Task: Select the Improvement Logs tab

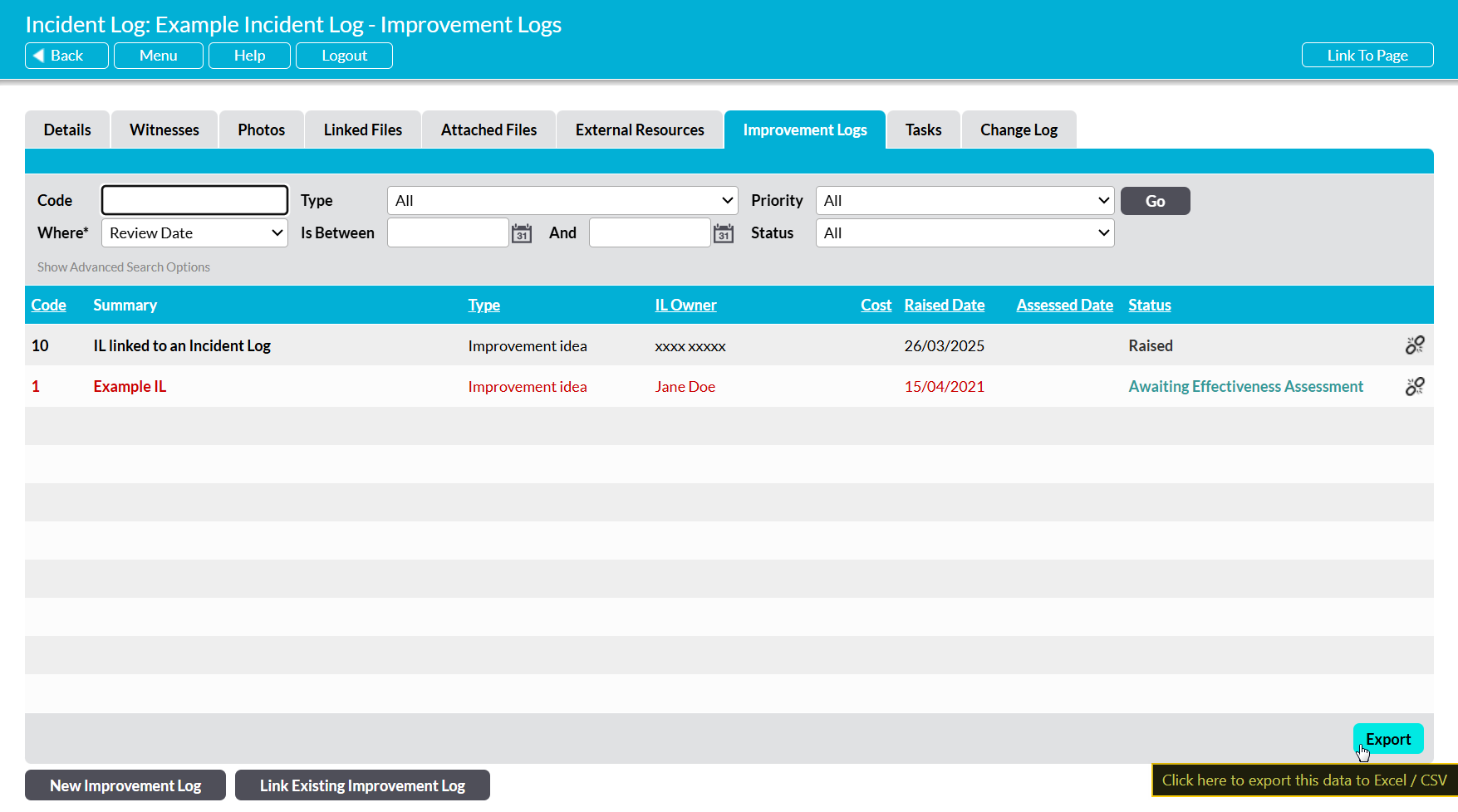Action: [805, 130]
